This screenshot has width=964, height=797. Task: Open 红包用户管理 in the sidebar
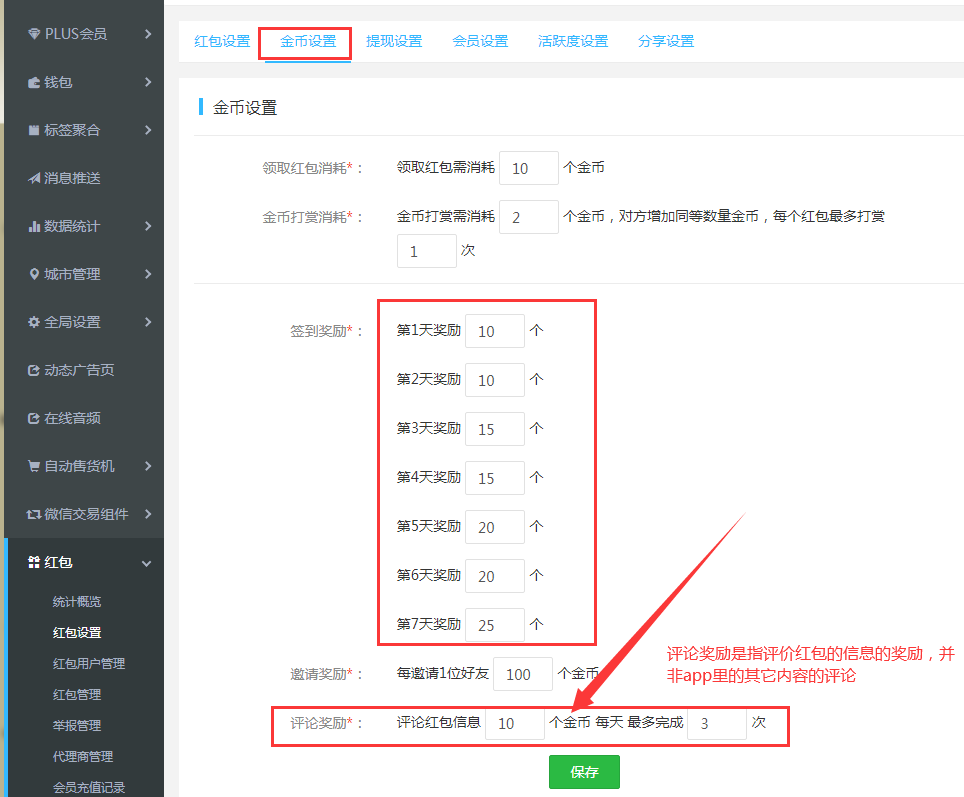89,664
